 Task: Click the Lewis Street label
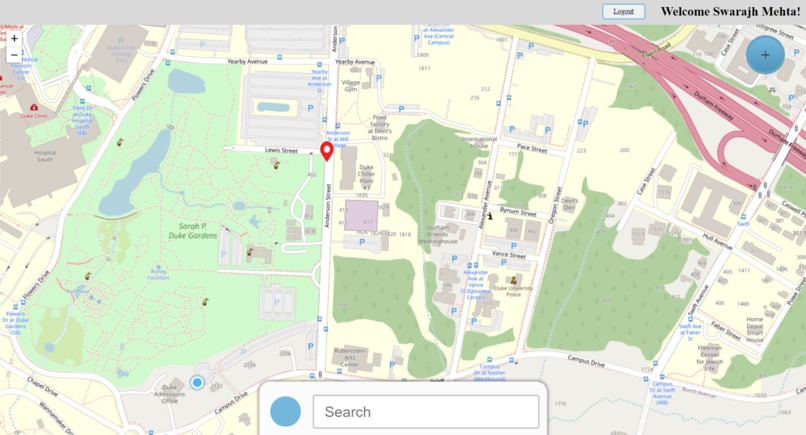(x=281, y=150)
